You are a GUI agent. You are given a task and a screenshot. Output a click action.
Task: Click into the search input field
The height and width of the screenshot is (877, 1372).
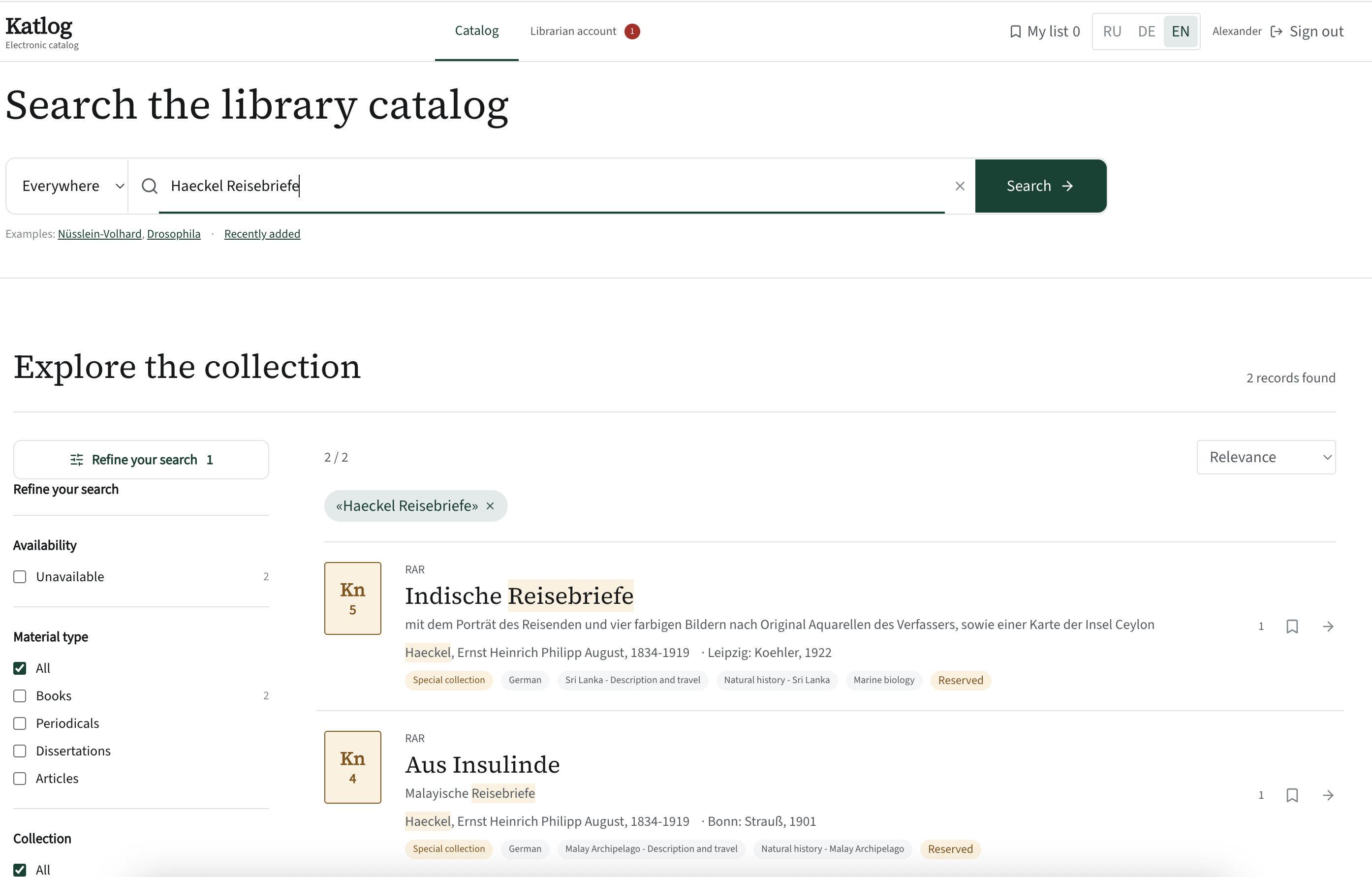[x=552, y=186]
